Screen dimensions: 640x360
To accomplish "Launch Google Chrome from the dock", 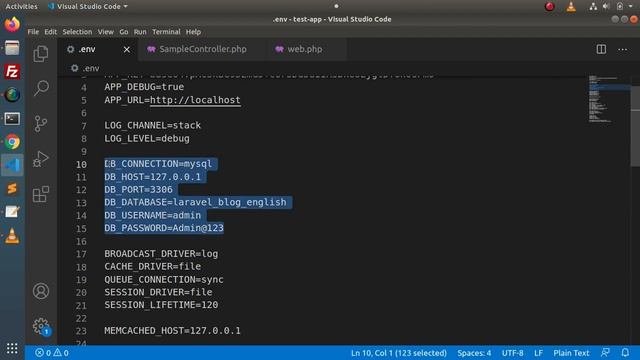I will (12, 142).
